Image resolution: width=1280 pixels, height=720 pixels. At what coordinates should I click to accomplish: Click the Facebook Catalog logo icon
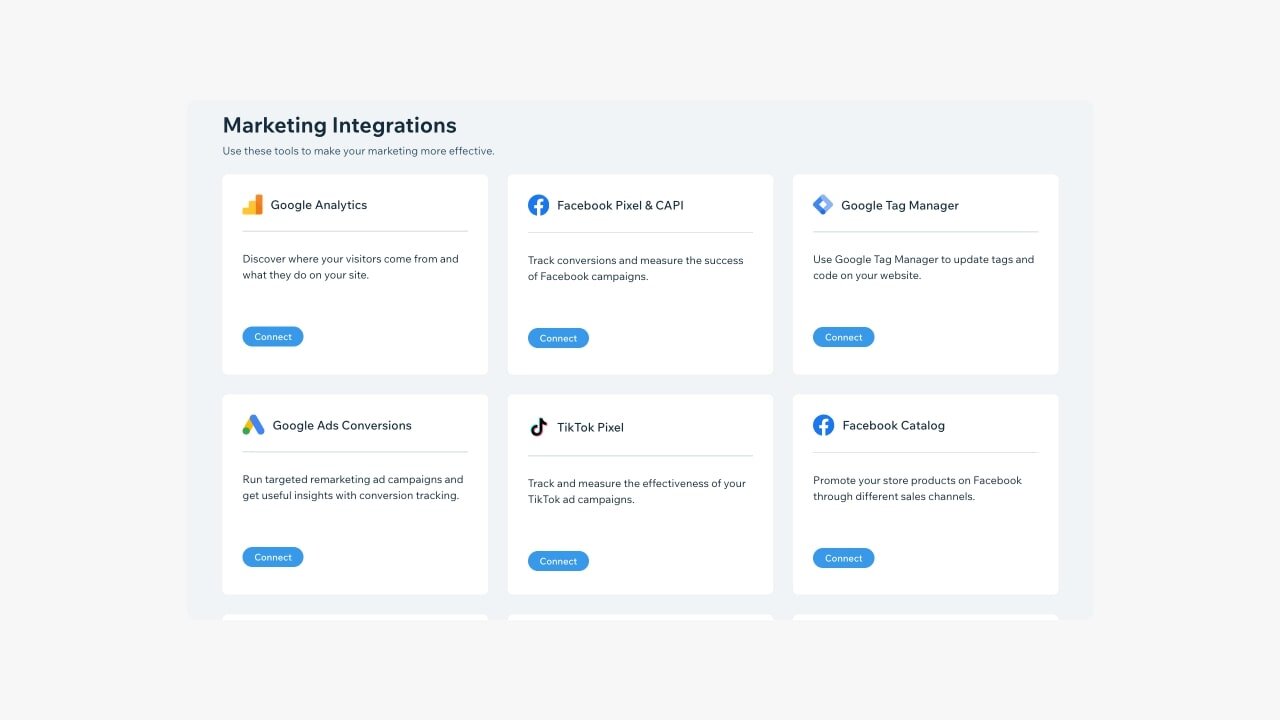[x=823, y=425]
